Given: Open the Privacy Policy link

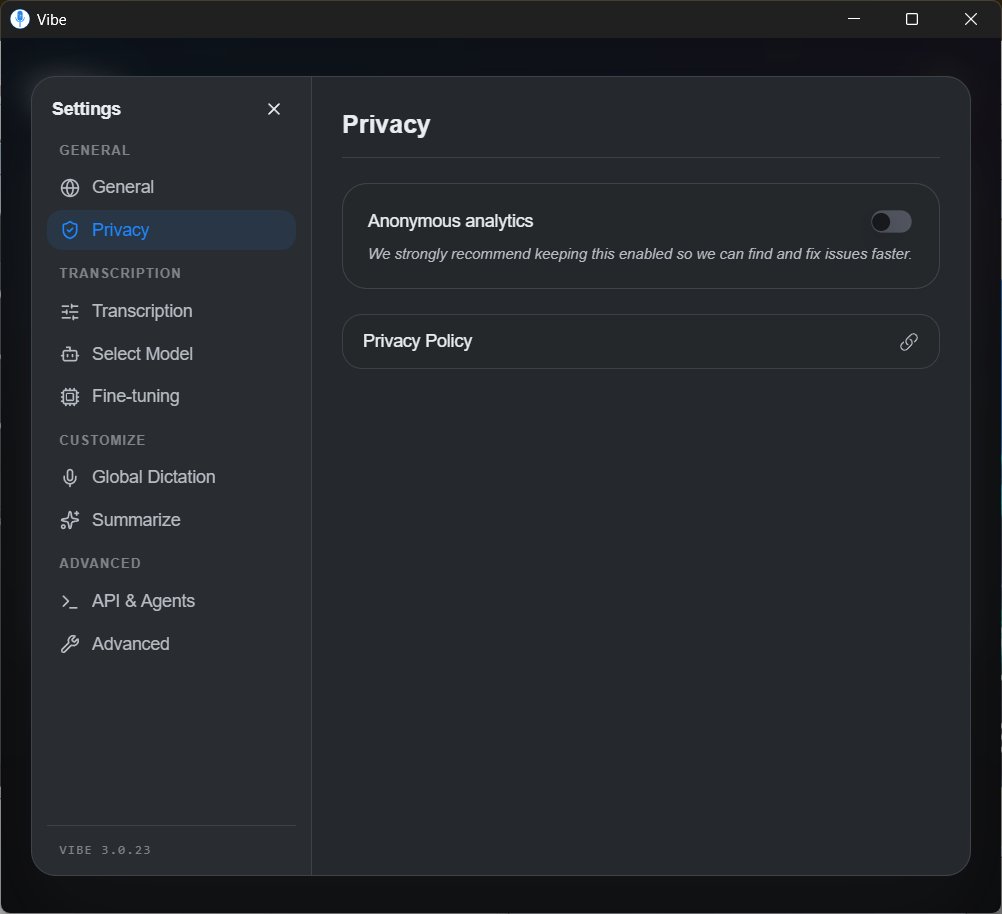Looking at the screenshot, I should click(640, 341).
